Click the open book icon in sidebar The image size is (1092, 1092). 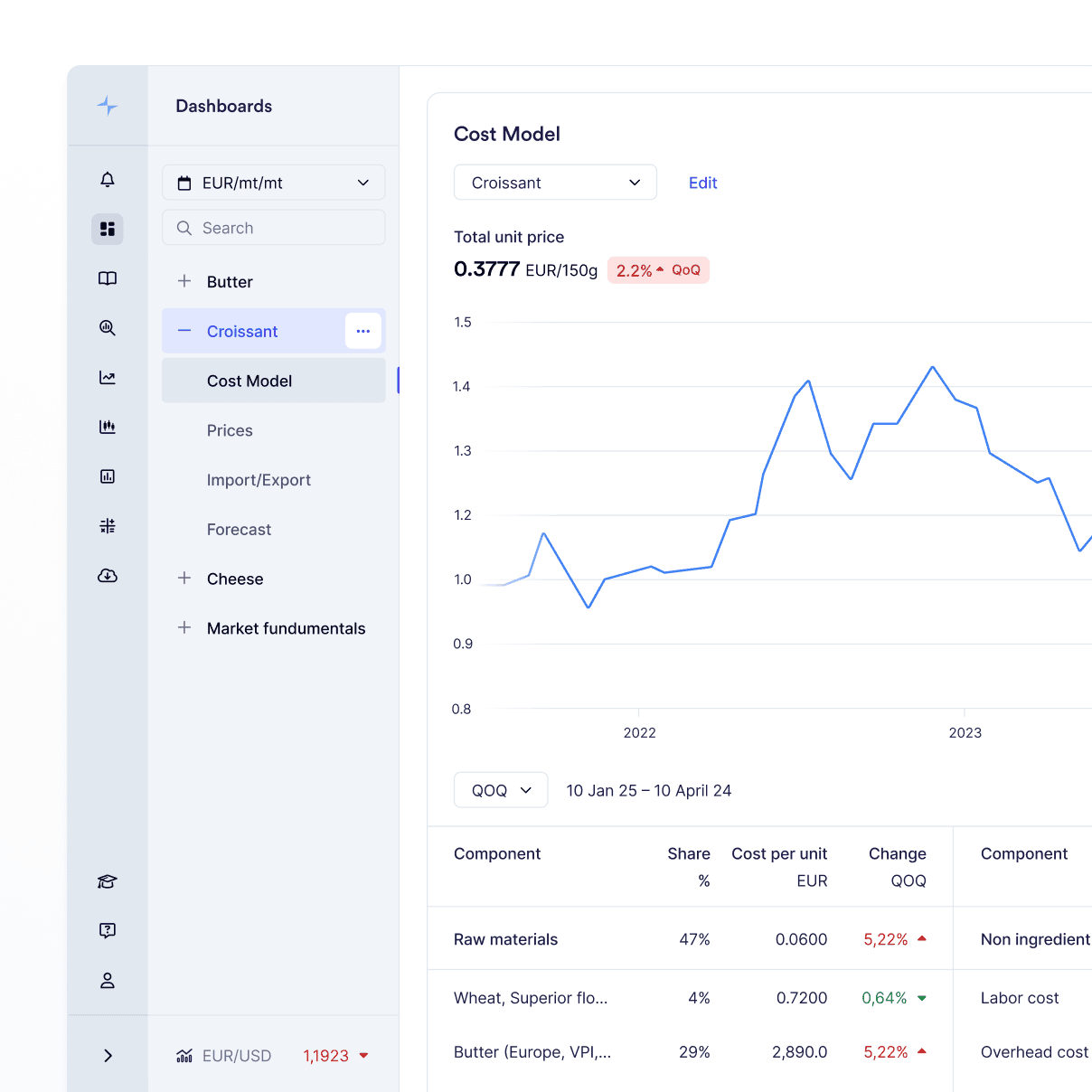[108, 278]
